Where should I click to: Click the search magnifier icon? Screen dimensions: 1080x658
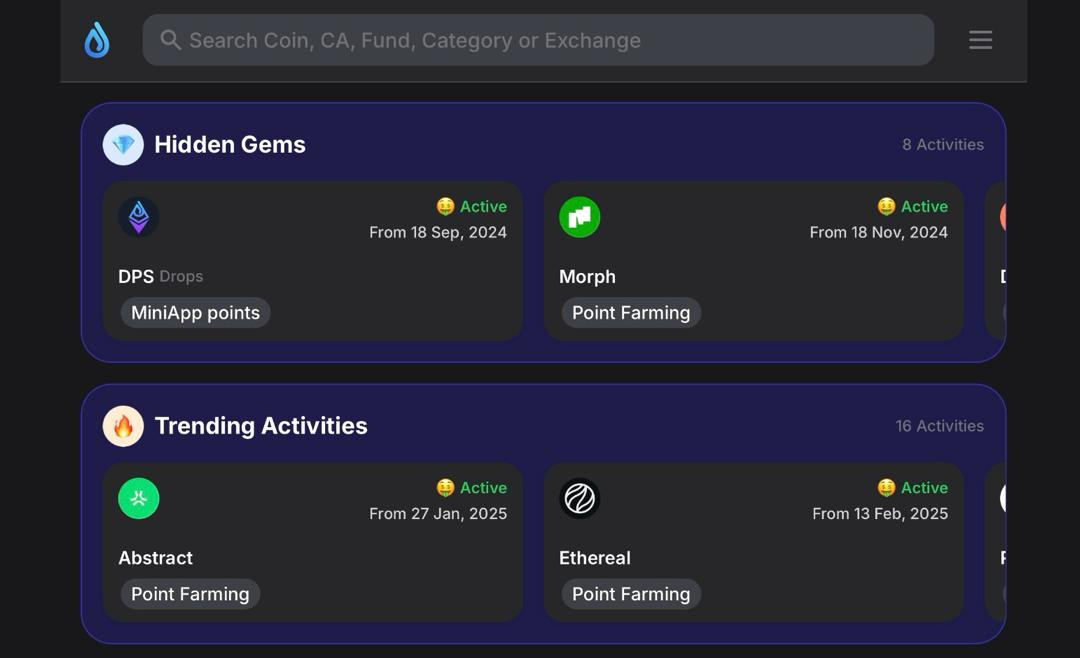tap(171, 40)
